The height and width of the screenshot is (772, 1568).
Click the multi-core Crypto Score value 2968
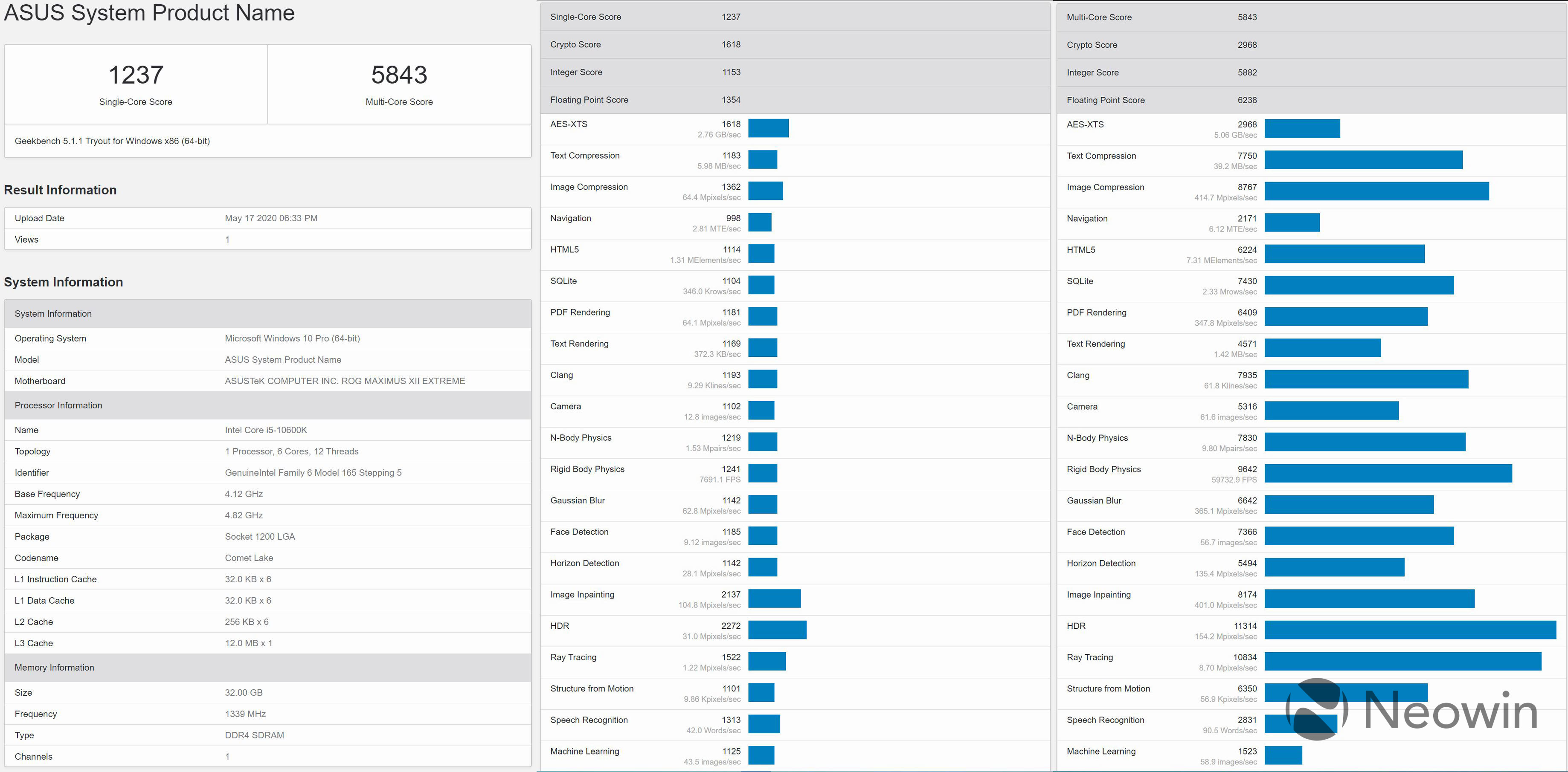tap(1247, 45)
